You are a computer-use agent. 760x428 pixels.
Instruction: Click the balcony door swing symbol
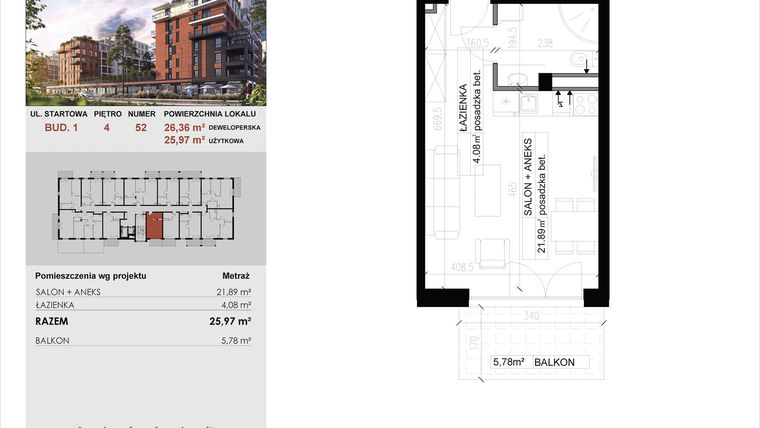(x=545, y=279)
